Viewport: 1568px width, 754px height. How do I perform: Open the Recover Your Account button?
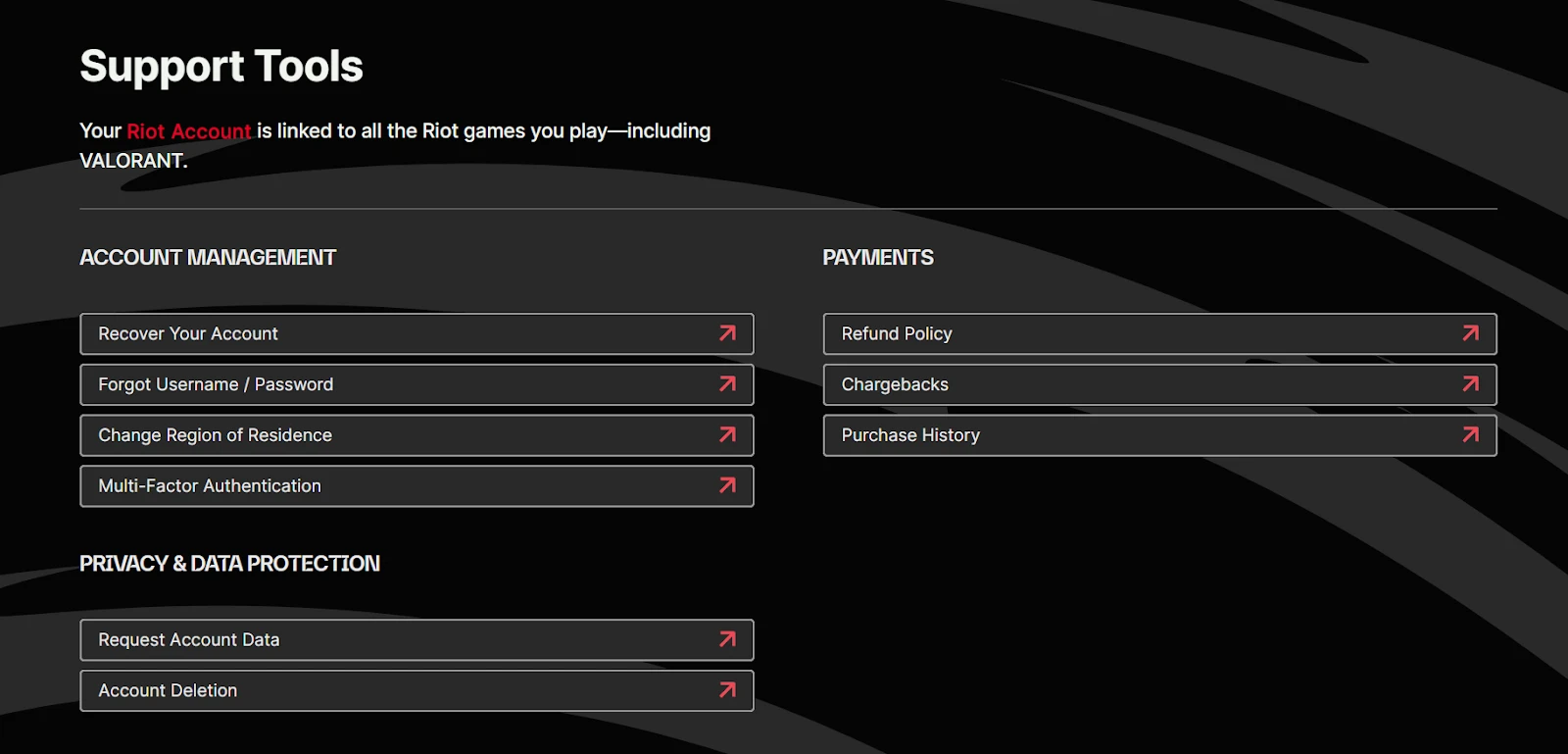pyautogui.click(x=188, y=334)
